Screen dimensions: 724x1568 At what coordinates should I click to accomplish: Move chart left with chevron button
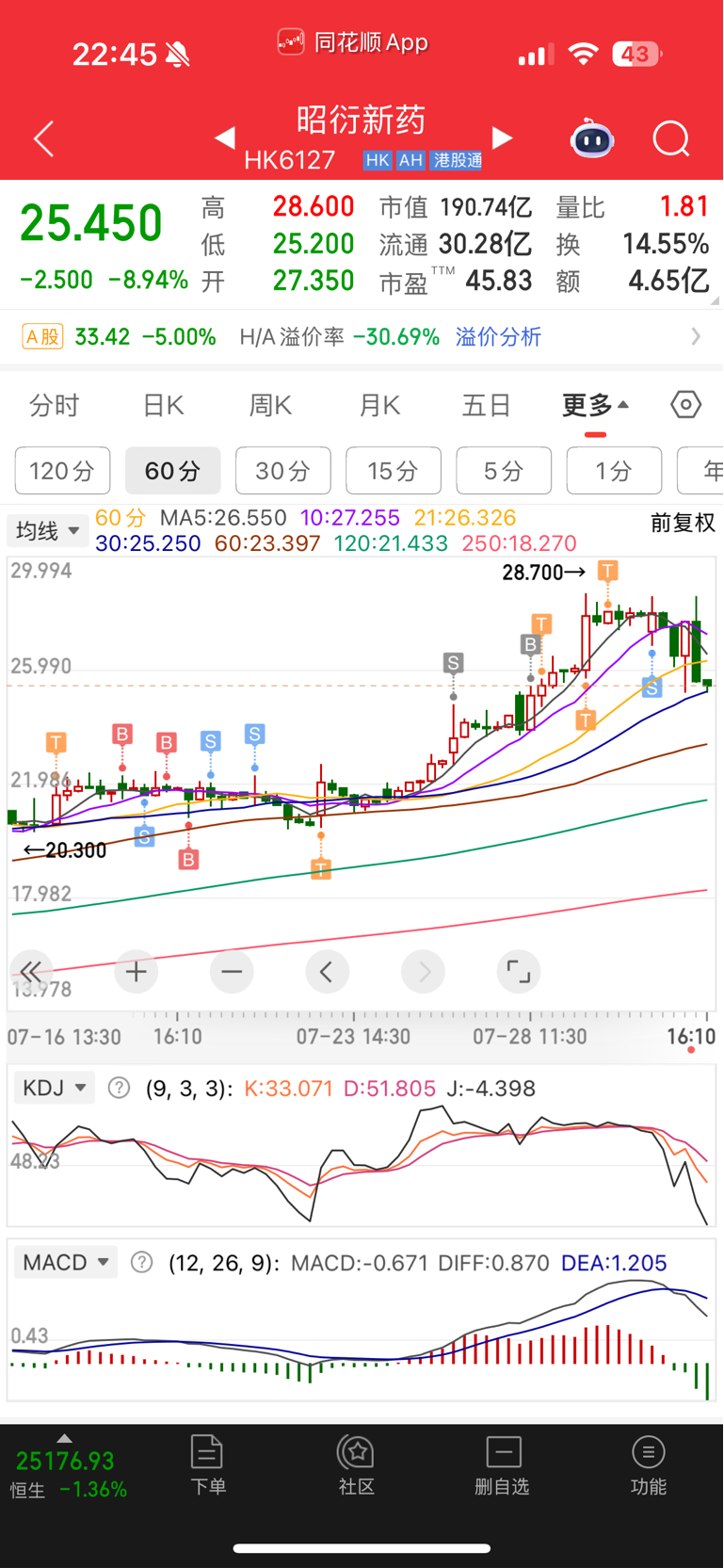pyautogui.click(x=328, y=971)
